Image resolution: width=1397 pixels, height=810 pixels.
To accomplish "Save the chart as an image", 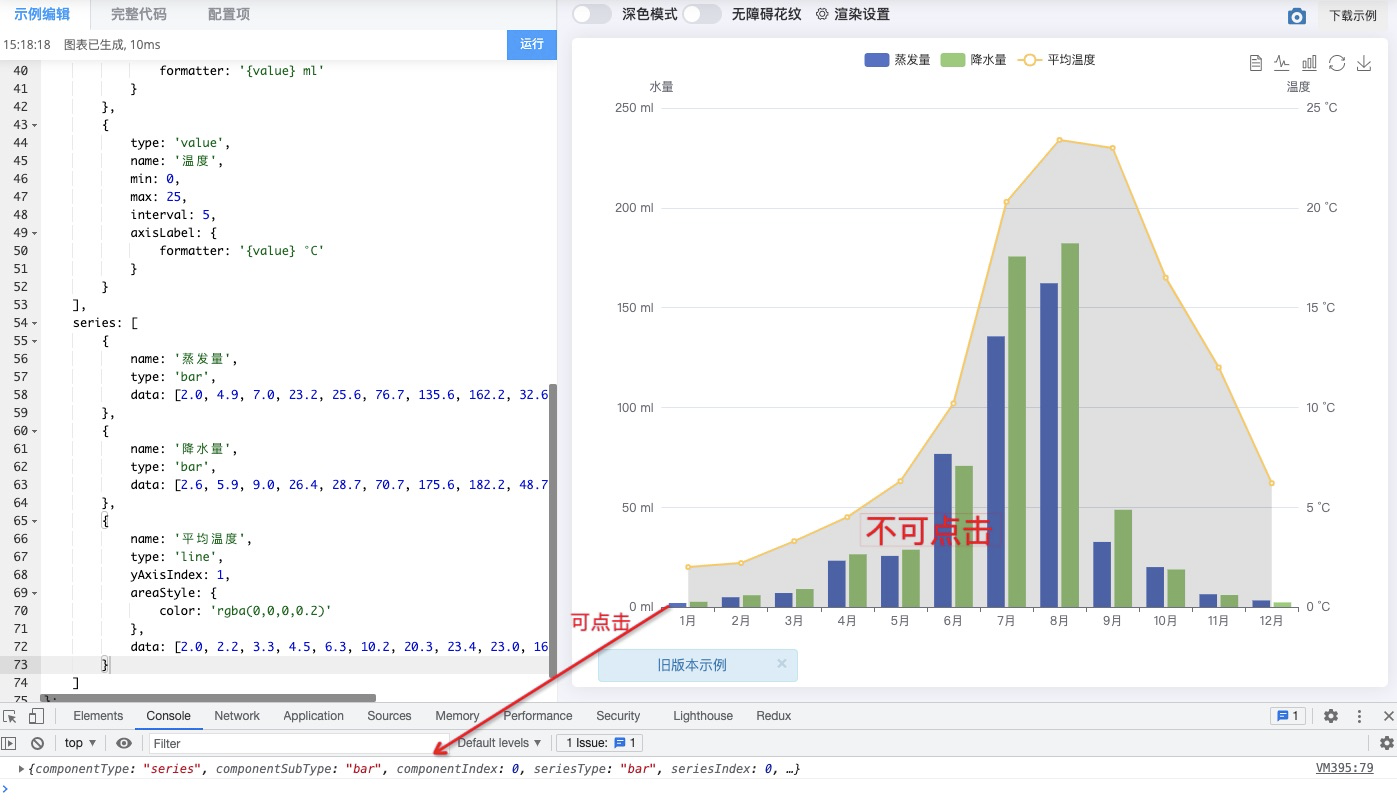I will tap(1362, 62).
